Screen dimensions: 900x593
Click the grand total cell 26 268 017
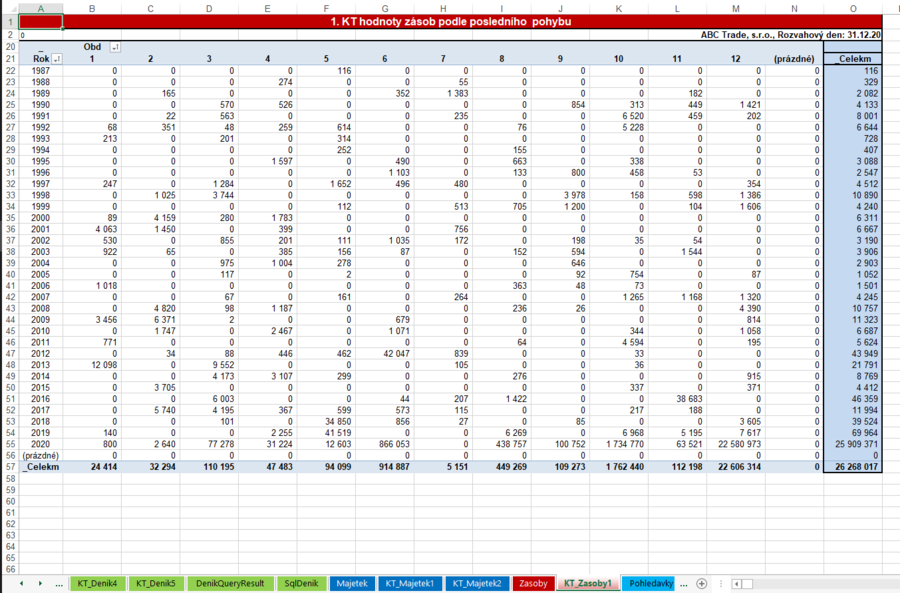coord(853,466)
